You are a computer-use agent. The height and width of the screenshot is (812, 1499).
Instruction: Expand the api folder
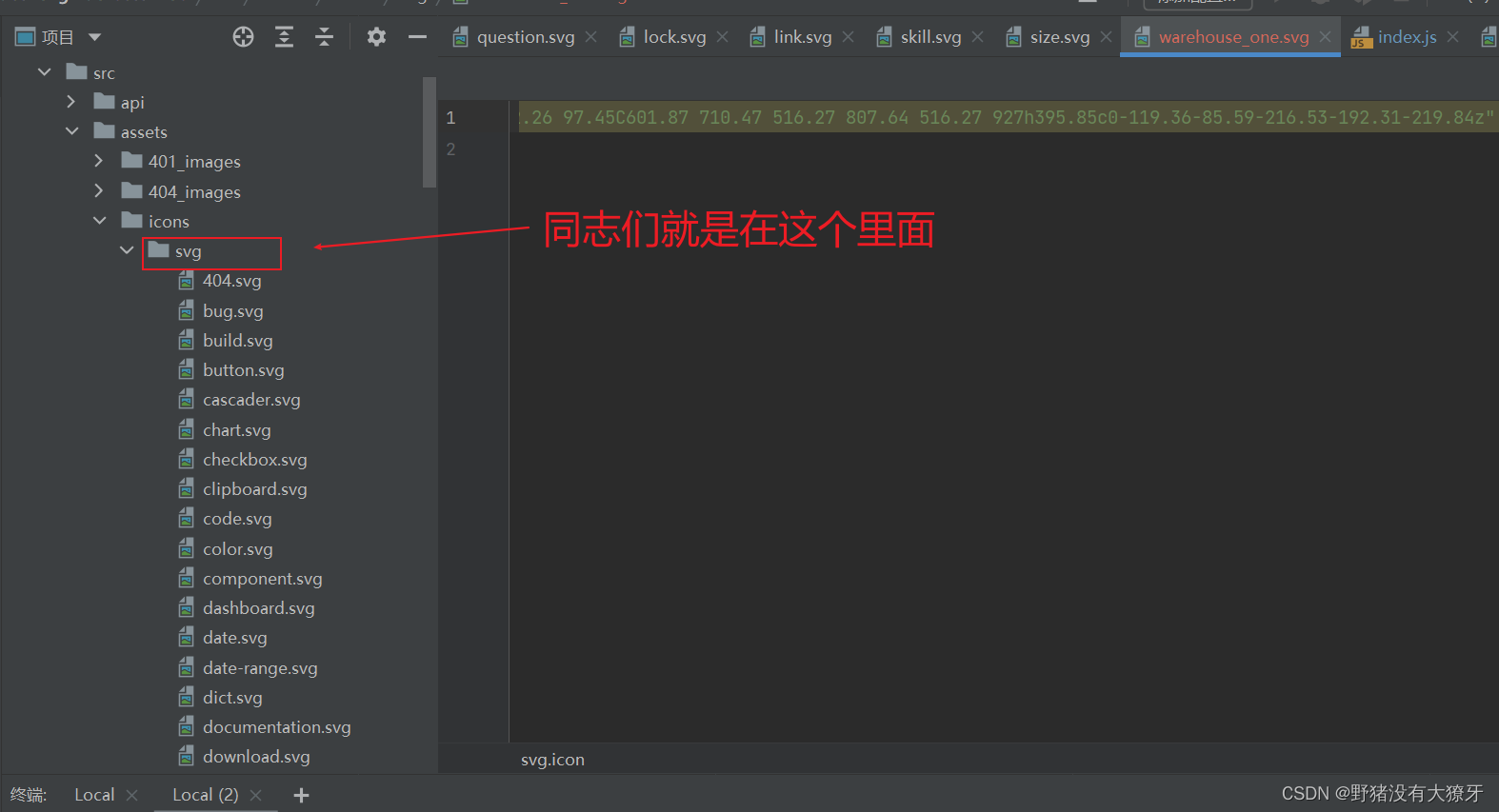[70, 101]
